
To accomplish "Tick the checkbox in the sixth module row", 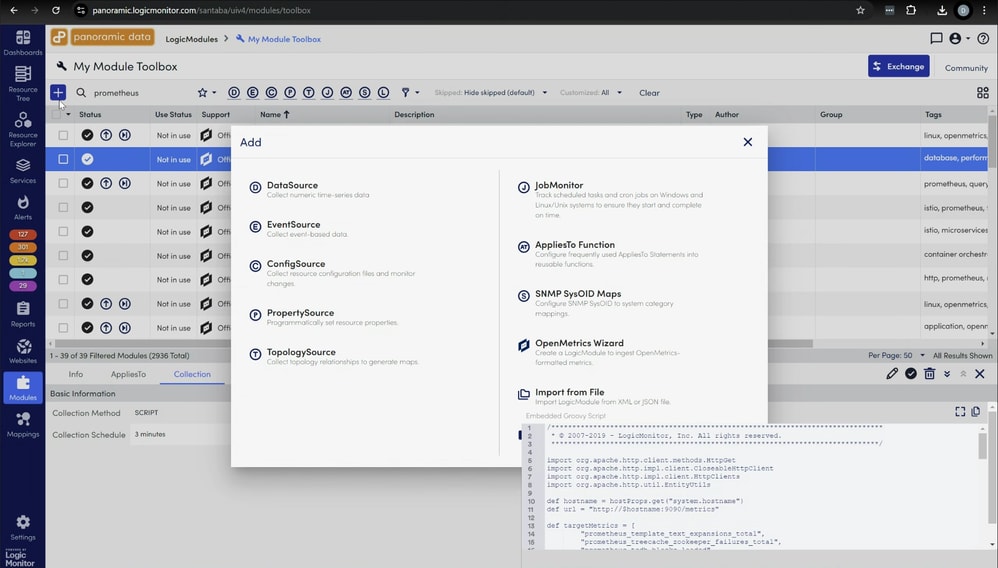I will click(63, 255).
